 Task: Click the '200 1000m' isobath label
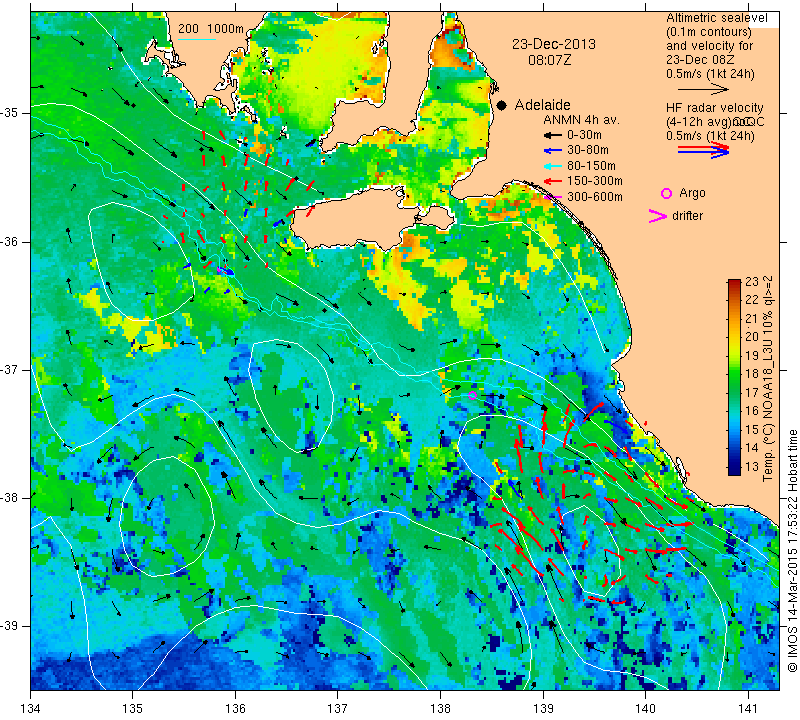(211, 29)
